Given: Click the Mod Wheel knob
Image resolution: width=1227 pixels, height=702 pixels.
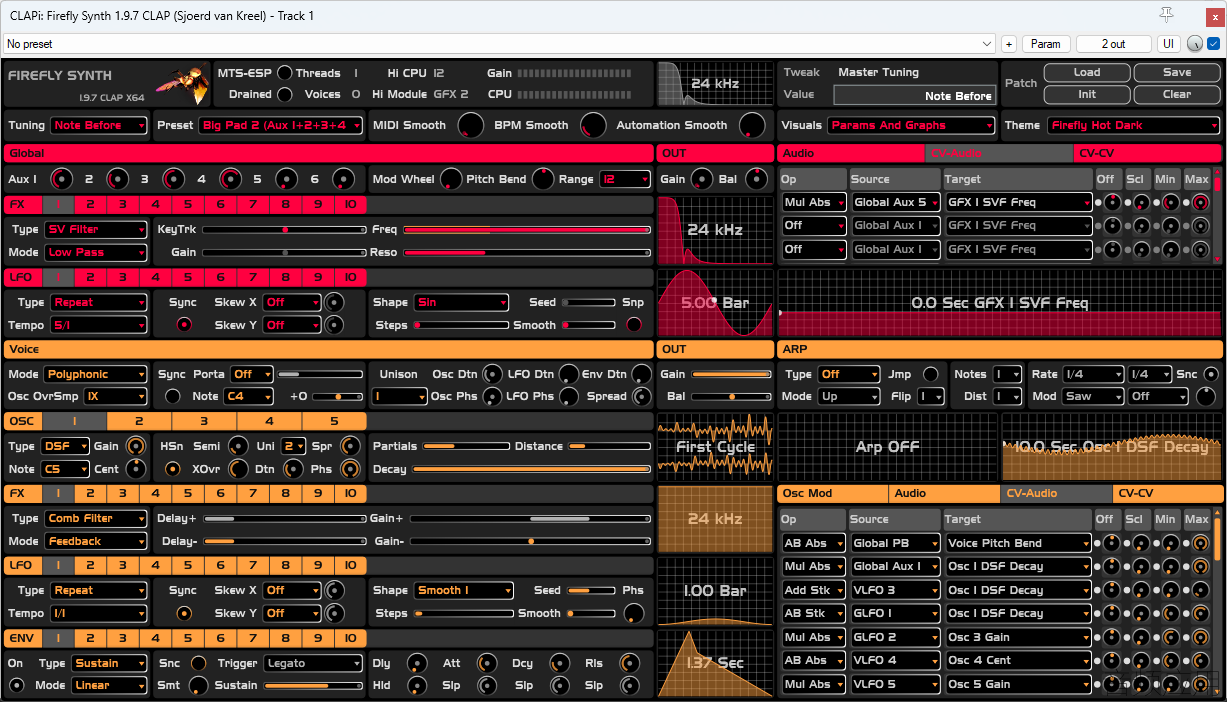Looking at the screenshot, I should 451,179.
